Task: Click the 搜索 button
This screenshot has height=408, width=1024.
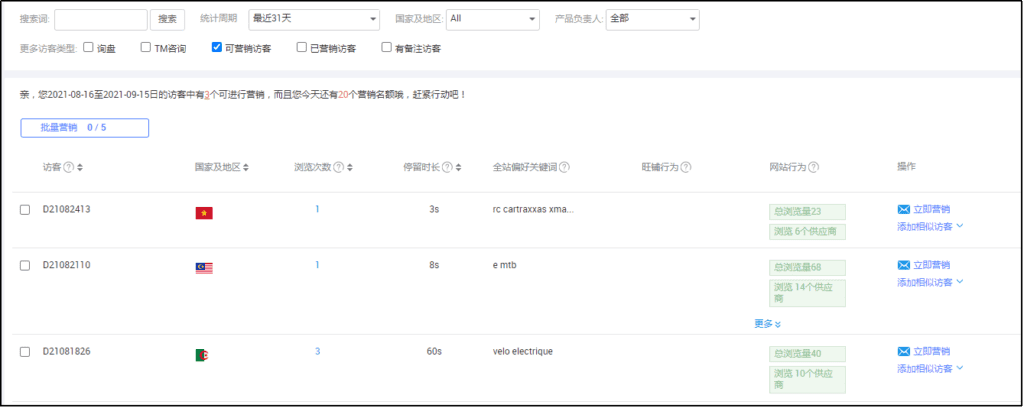Action: [x=167, y=19]
